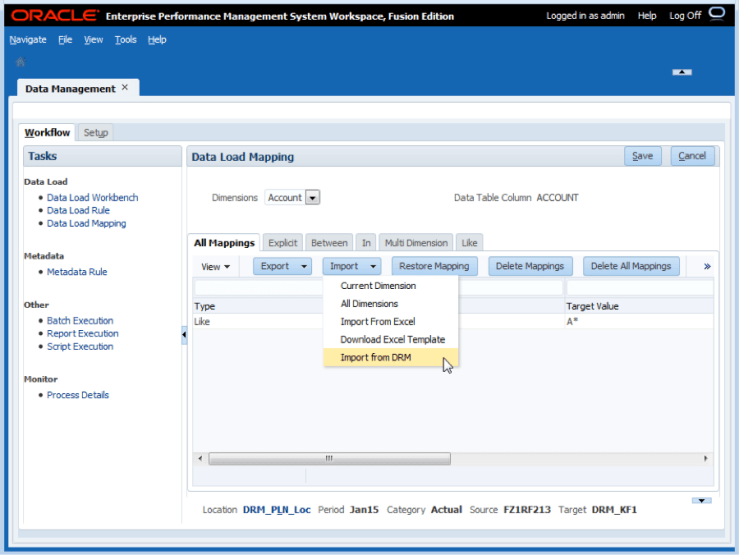Open the View menu dropdown in toolbar

[x=215, y=267]
